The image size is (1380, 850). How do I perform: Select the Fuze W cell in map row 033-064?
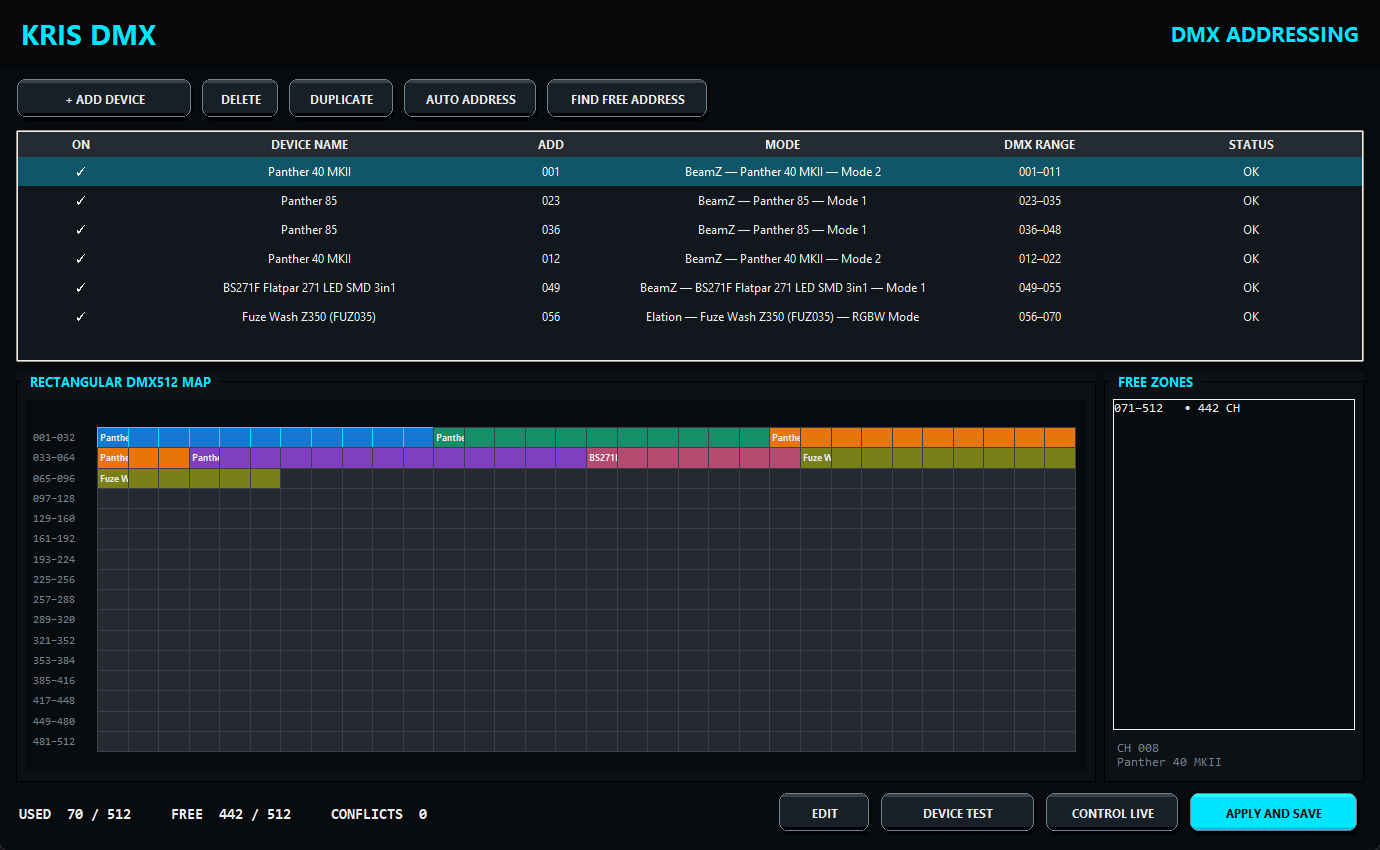[816, 458]
